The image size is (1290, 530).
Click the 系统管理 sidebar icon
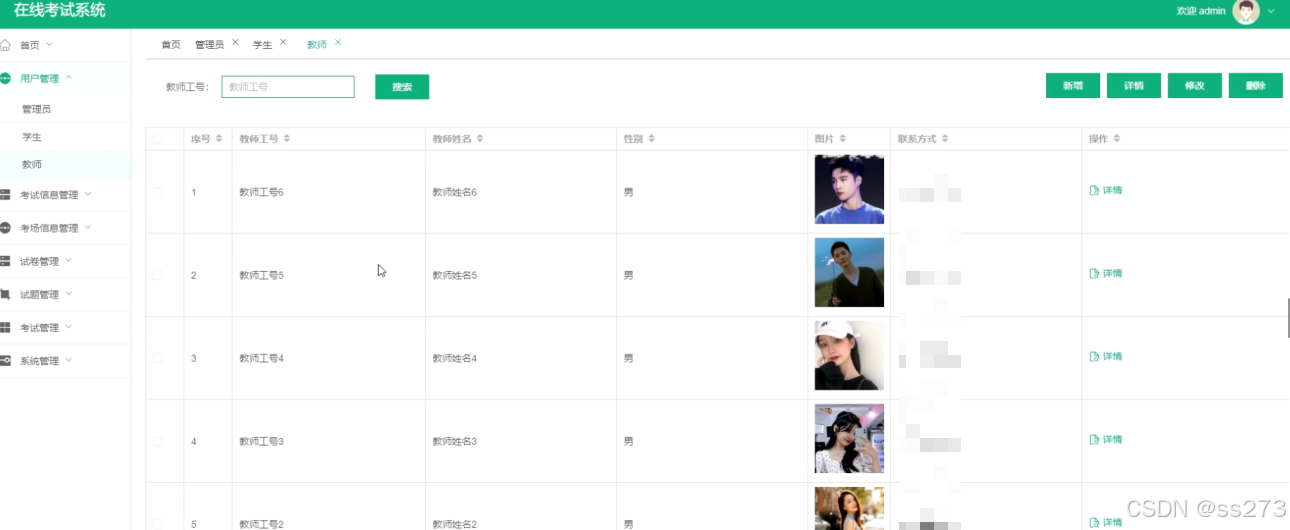click(5, 360)
